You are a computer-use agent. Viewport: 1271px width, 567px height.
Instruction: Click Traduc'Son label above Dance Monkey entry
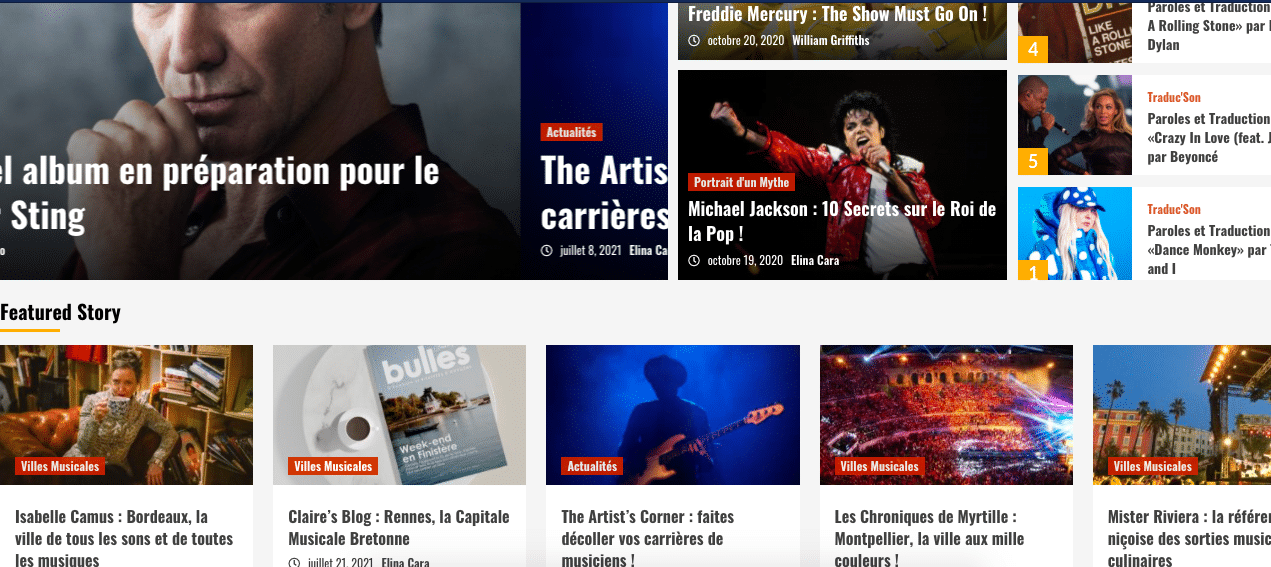click(x=1174, y=209)
